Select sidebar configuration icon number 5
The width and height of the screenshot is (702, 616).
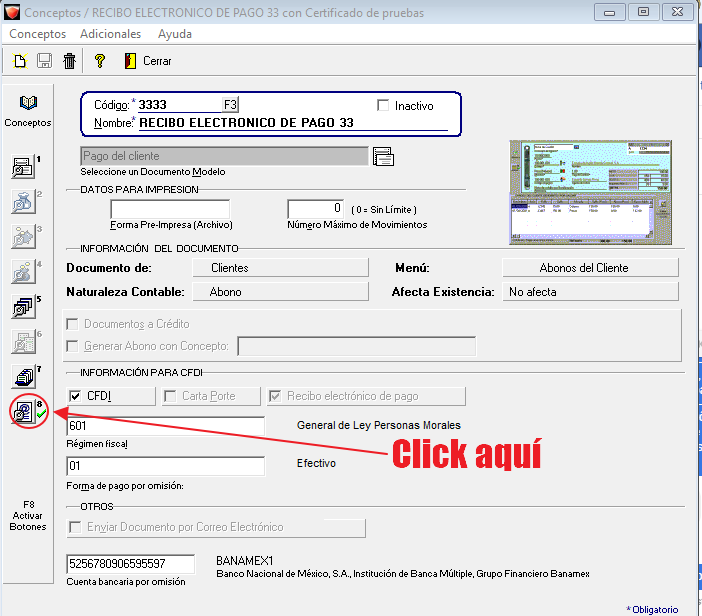point(23,308)
